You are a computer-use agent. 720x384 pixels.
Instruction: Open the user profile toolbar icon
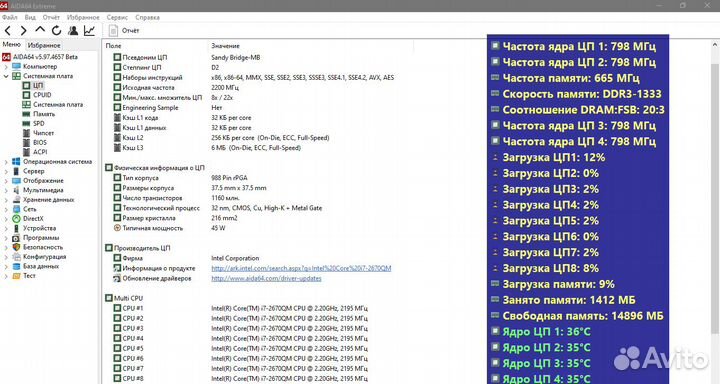pos(73,31)
